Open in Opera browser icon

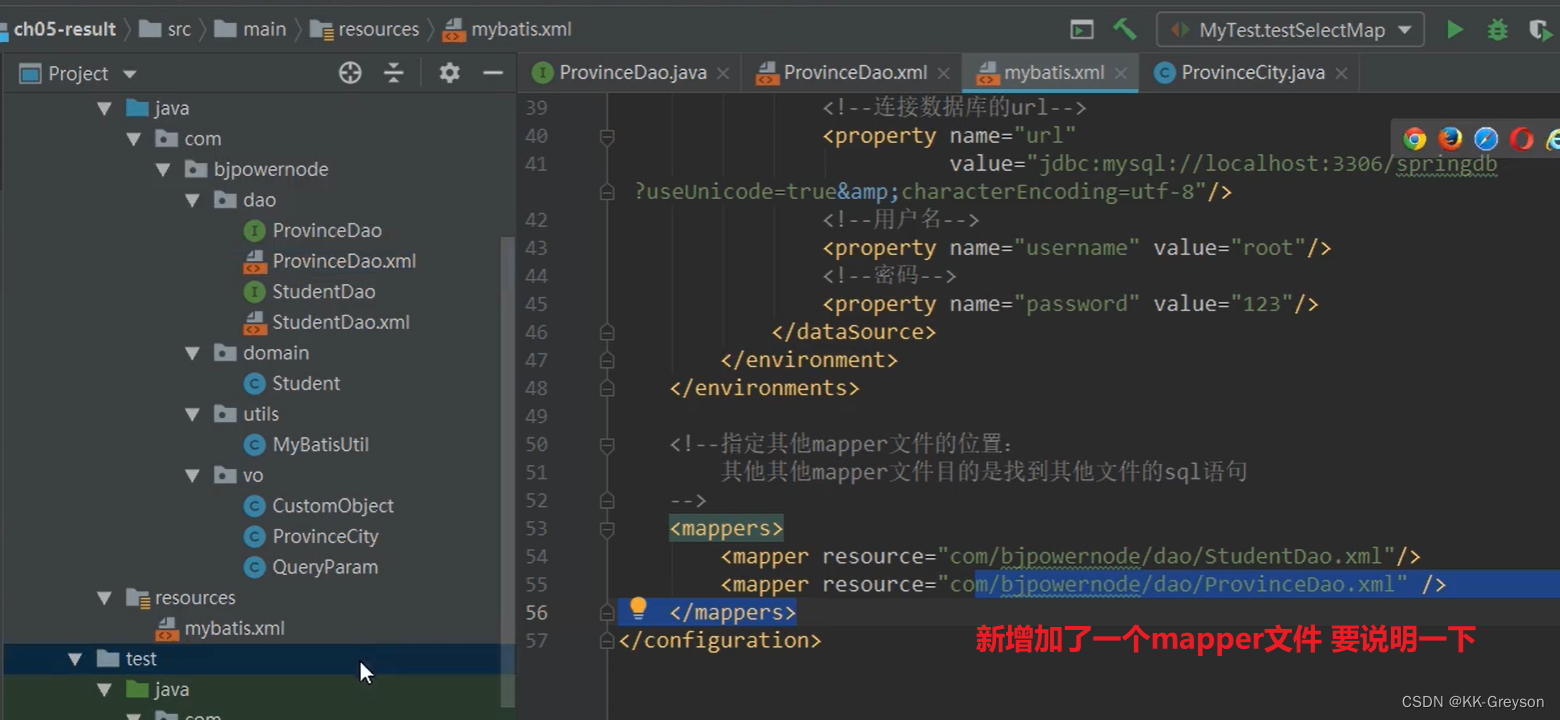pos(1522,139)
